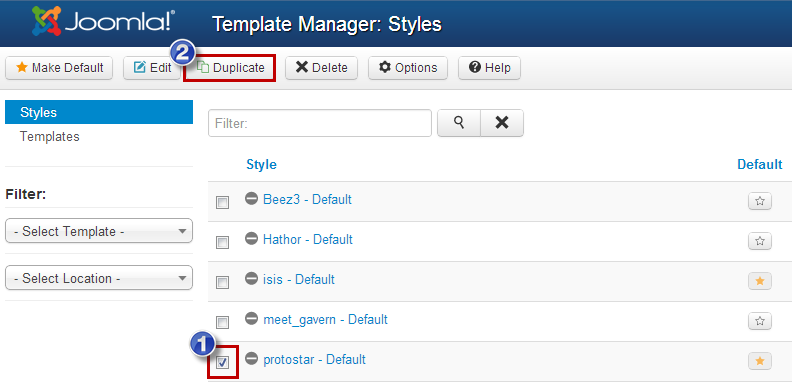
Task: Click the default star for Hathor
Action: [x=760, y=241]
